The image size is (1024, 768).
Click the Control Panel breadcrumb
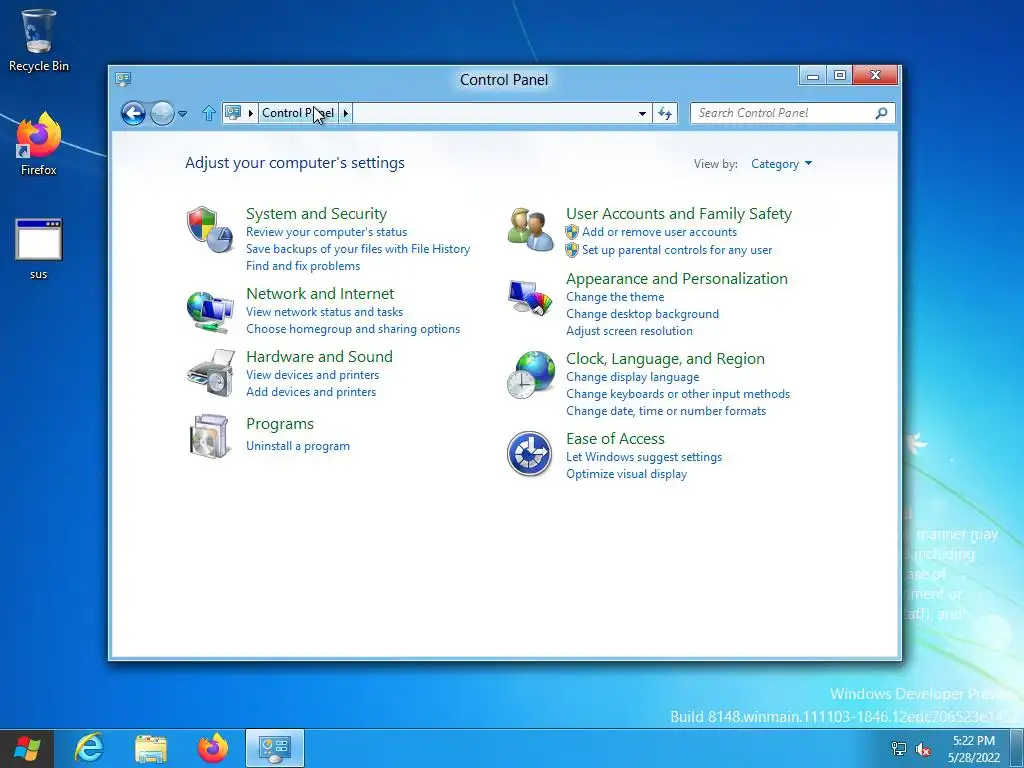pos(298,113)
